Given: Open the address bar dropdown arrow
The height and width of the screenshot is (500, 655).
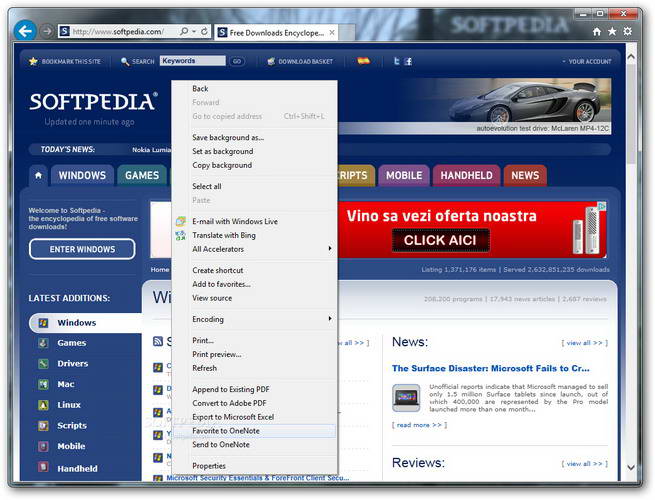Looking at the screenshot, I should click(194, 32).
